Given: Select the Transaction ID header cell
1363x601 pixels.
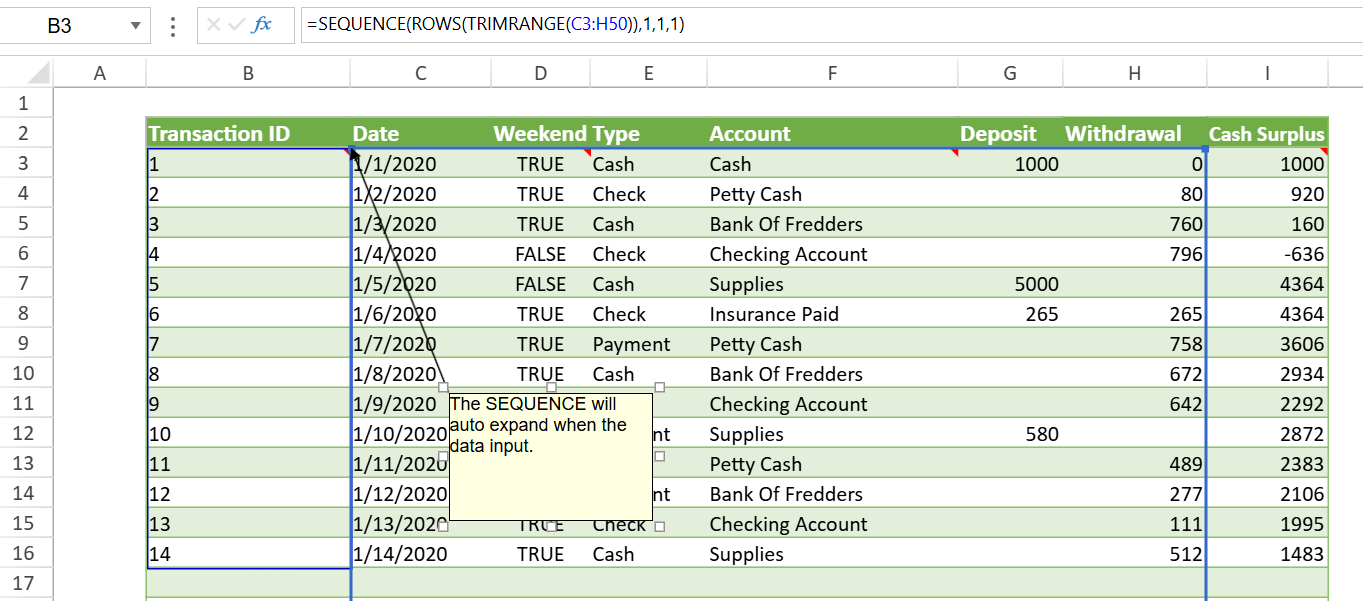Looking at the screenshot, I should click(247, 134).
